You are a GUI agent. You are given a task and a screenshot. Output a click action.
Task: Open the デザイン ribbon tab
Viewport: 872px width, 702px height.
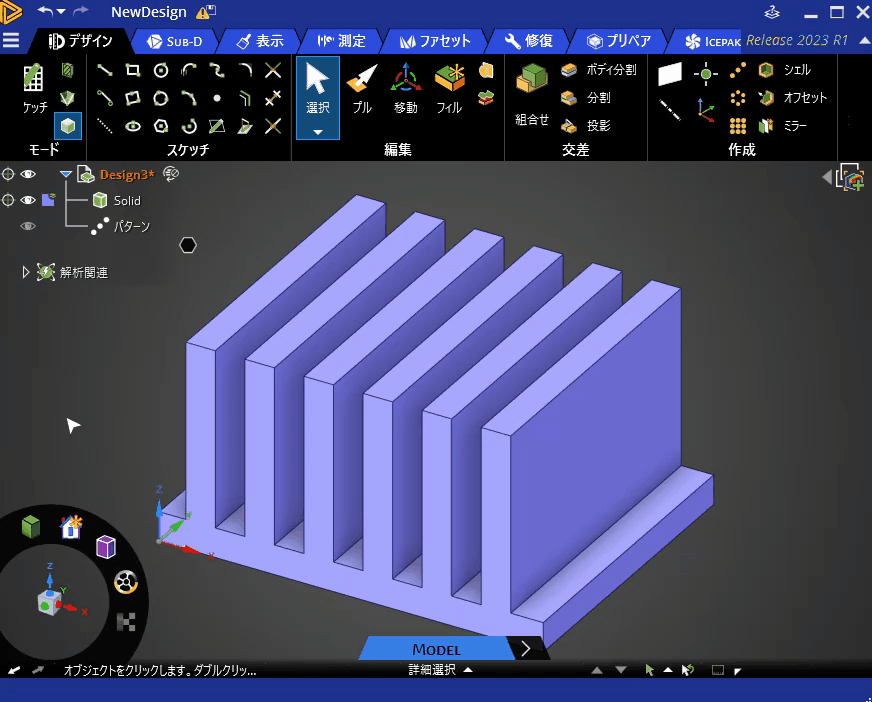tap(80, 41)
